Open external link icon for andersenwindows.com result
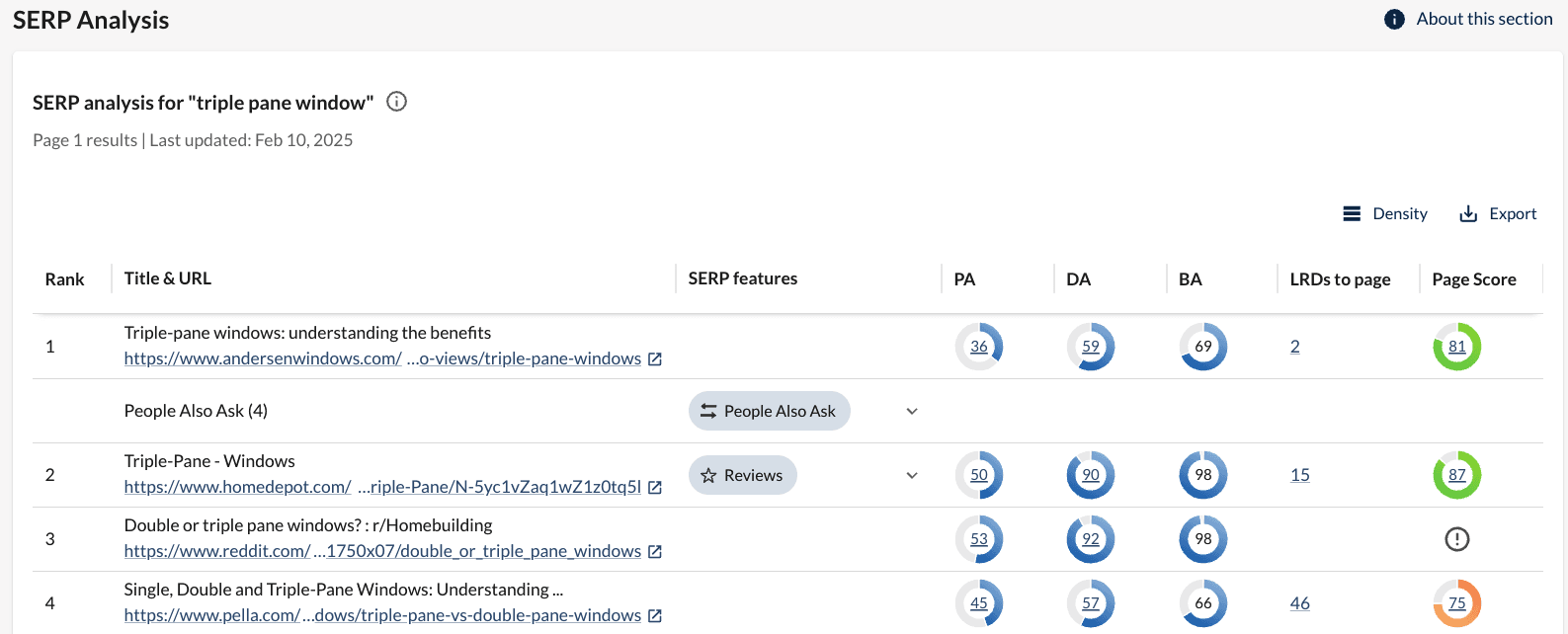Viewport: 1568px width, 634px height. [654, 359]
